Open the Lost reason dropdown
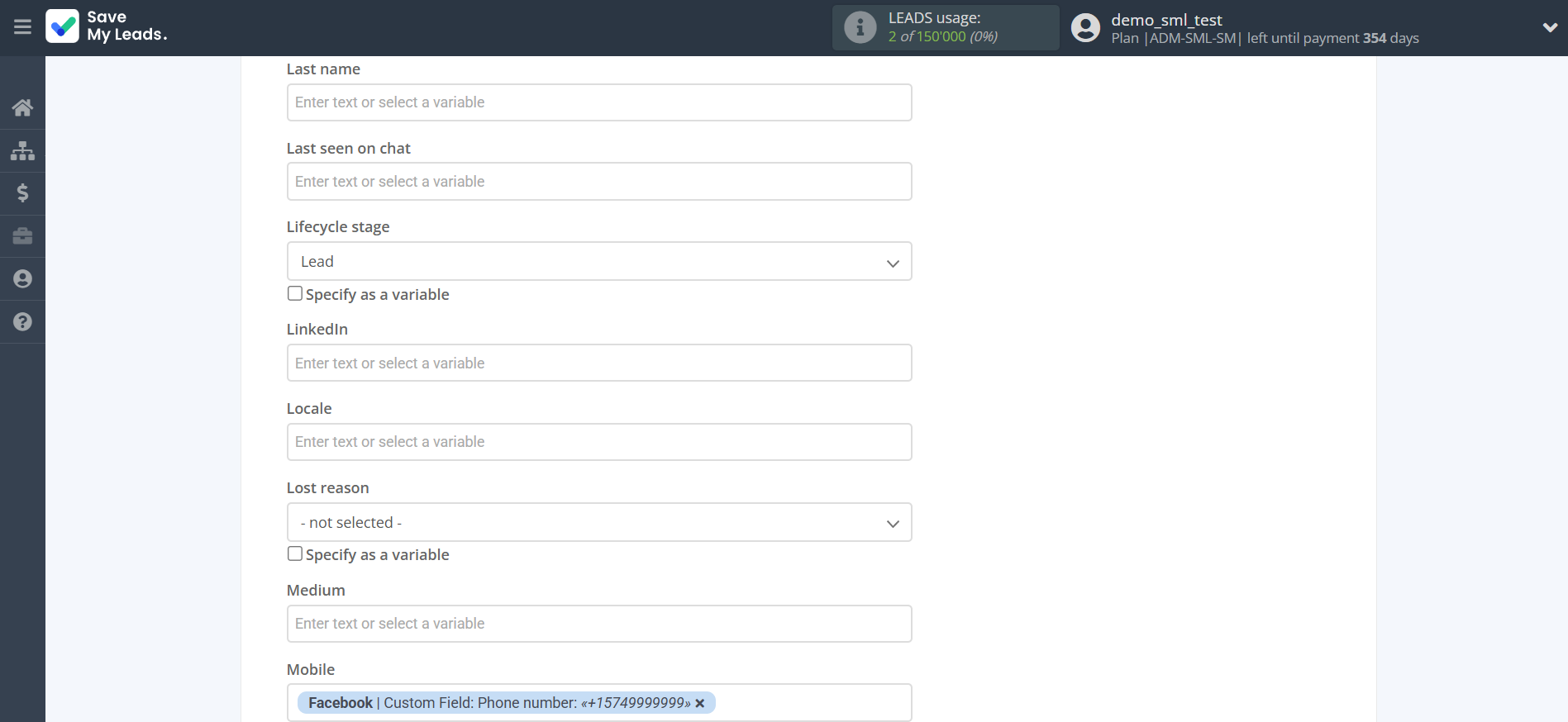Viewport: 1568px width, 722px height. pos(598,523)
